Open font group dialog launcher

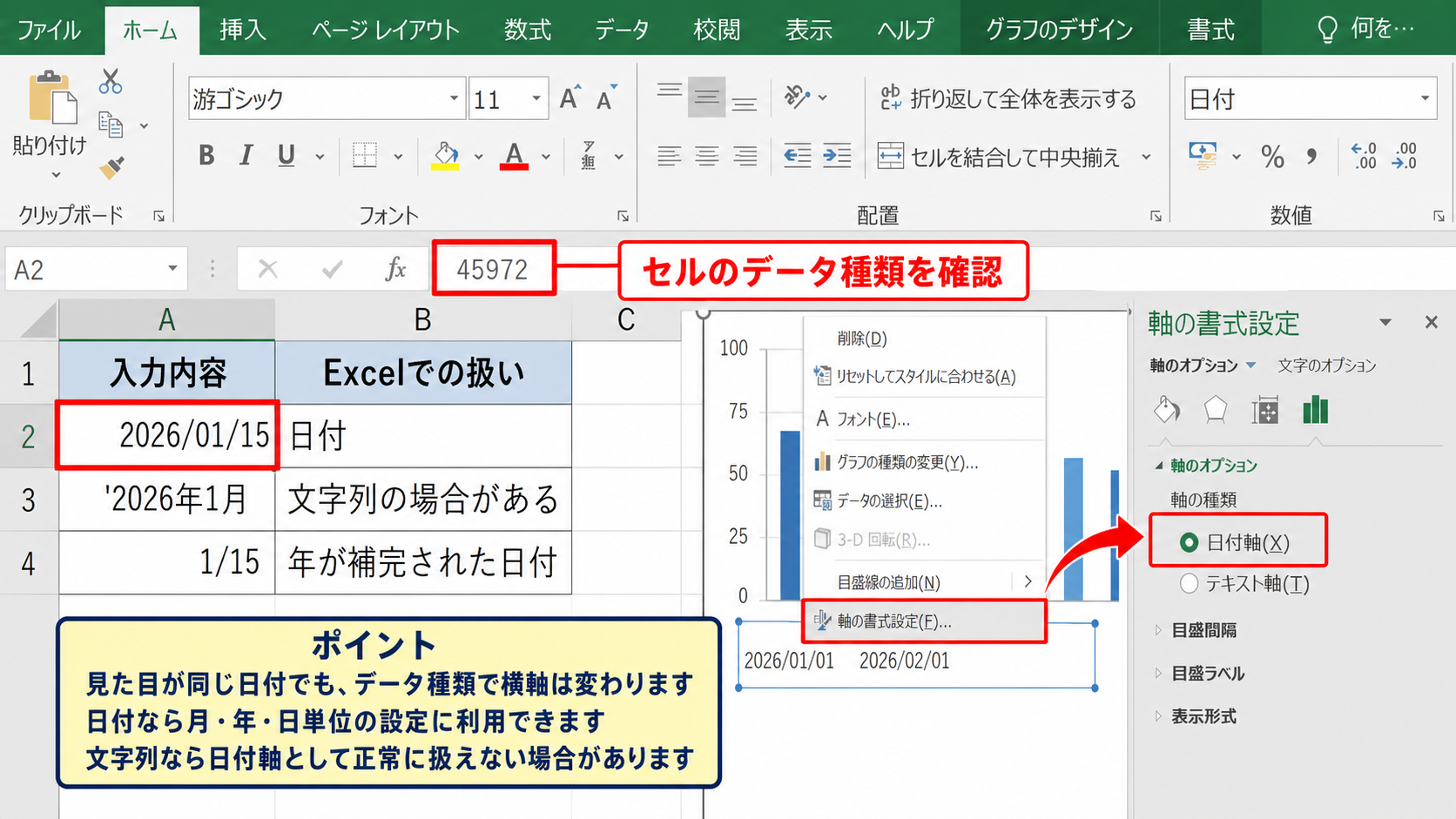click(623, 216)
